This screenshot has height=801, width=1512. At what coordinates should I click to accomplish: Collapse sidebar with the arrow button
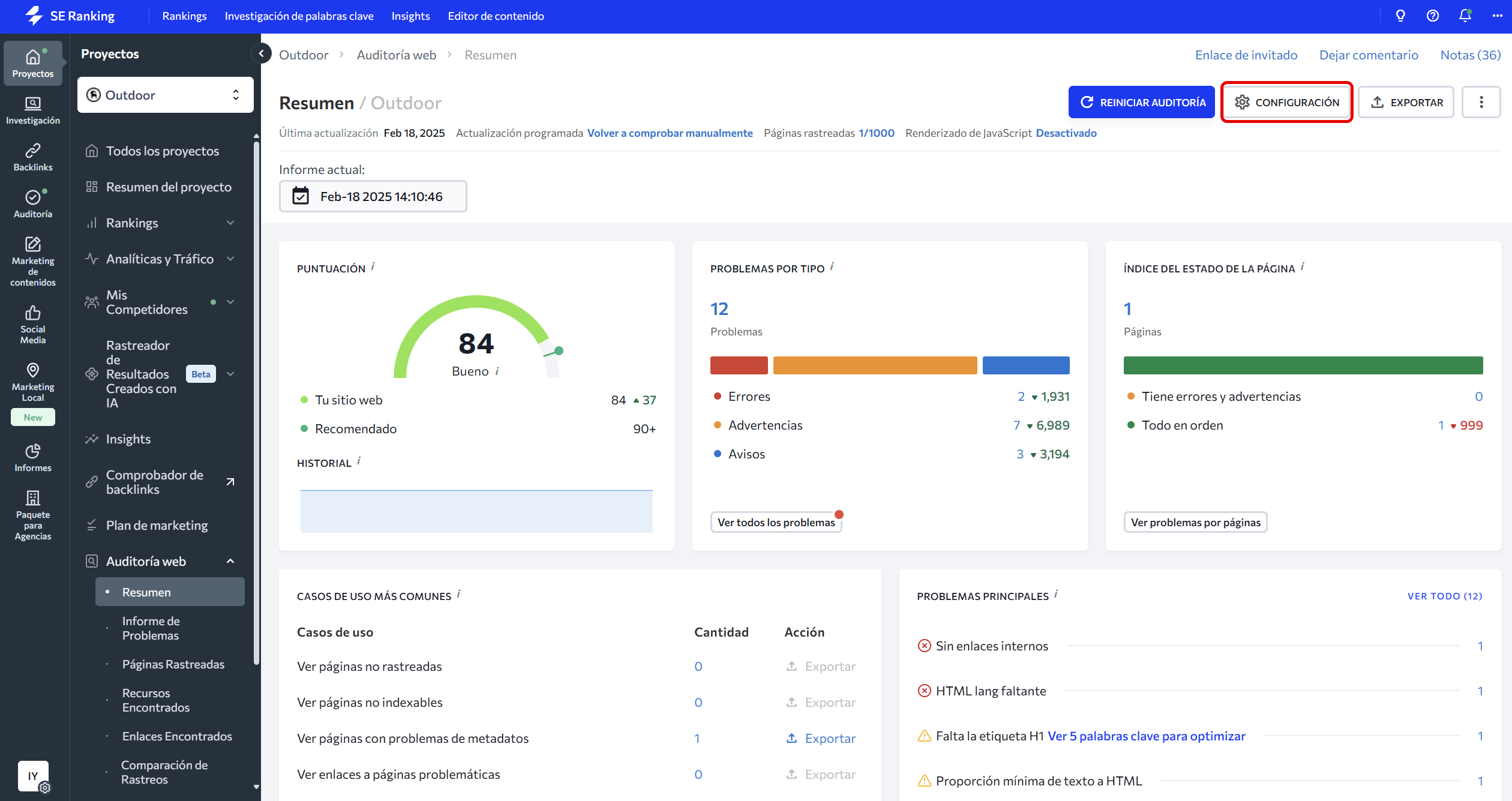point(261,54)
